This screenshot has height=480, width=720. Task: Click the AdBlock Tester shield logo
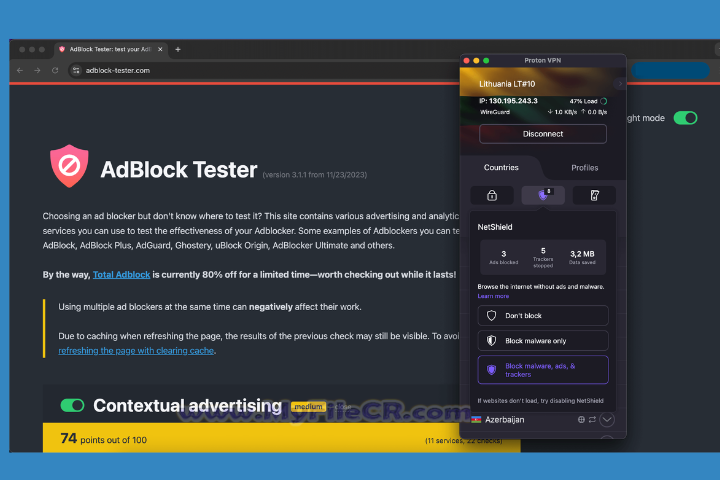[x=69, y=166]
